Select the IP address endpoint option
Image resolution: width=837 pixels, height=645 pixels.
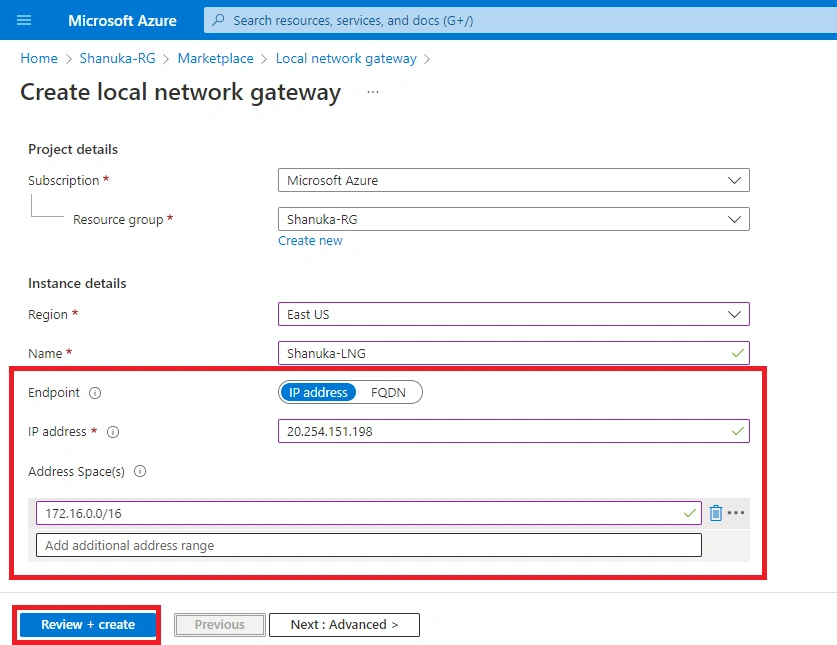click(318, 392)
